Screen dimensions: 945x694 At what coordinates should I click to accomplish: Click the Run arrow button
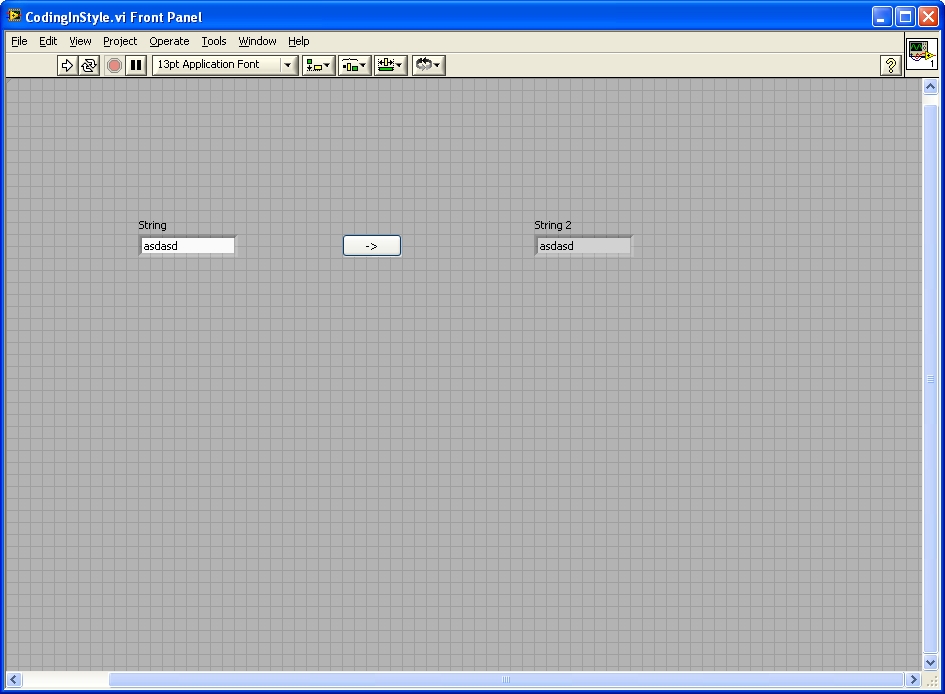(67, 65)
